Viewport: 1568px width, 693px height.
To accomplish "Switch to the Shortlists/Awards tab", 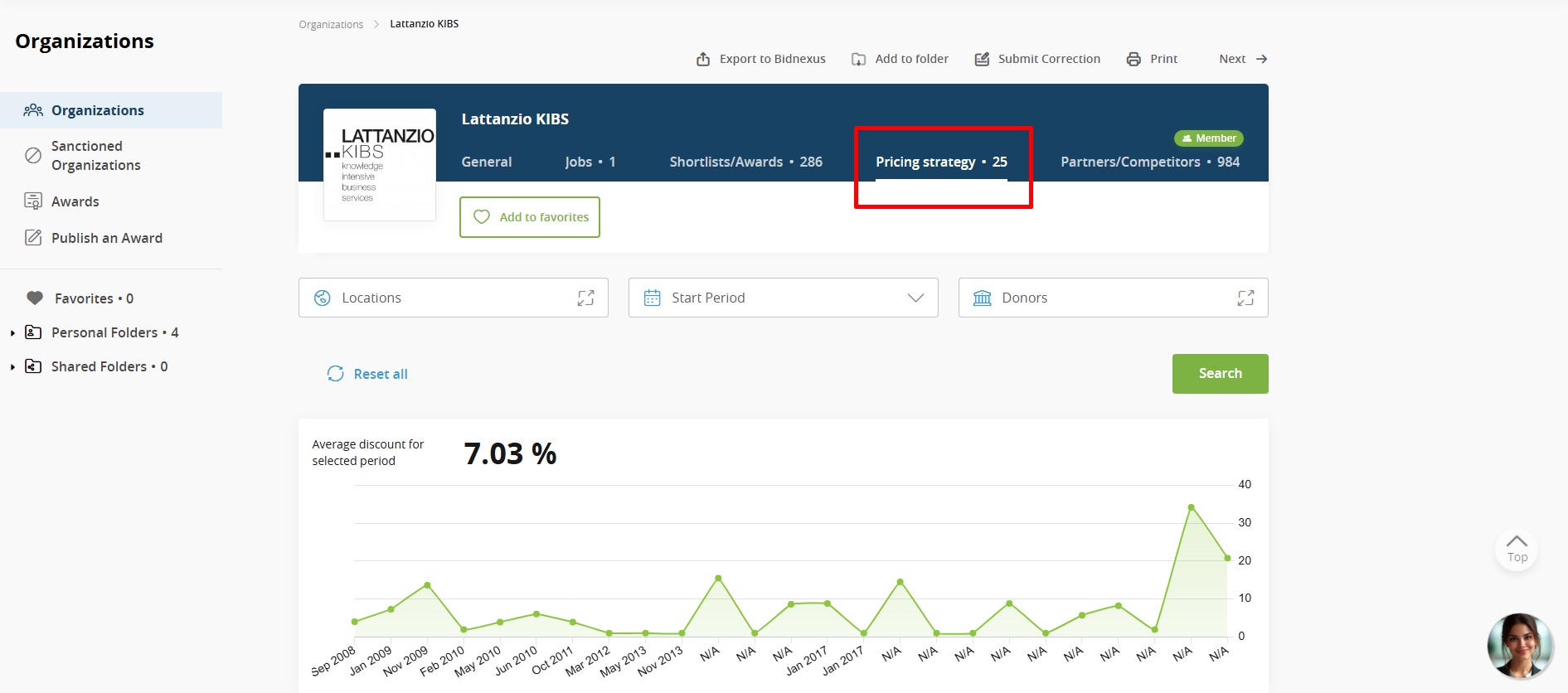I will click(745, 162).
